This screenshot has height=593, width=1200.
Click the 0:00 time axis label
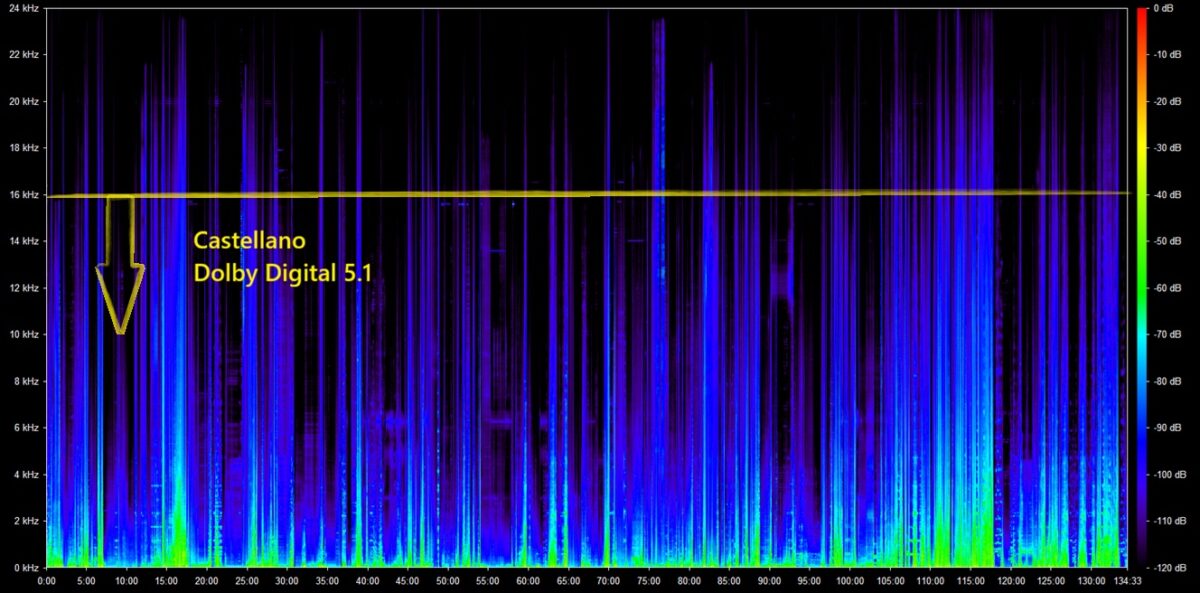point(46,581)
